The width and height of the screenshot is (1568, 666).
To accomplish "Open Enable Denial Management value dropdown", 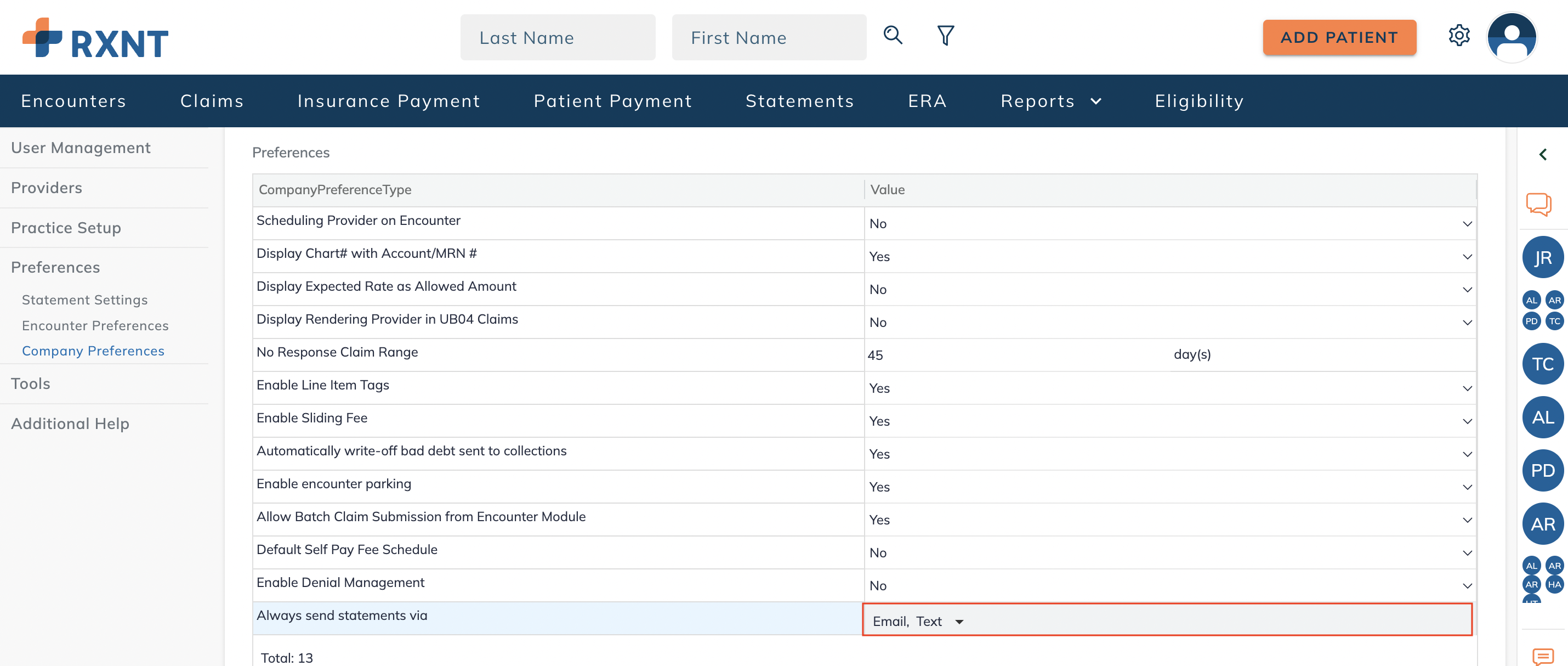I will (x=1170, y=585).
